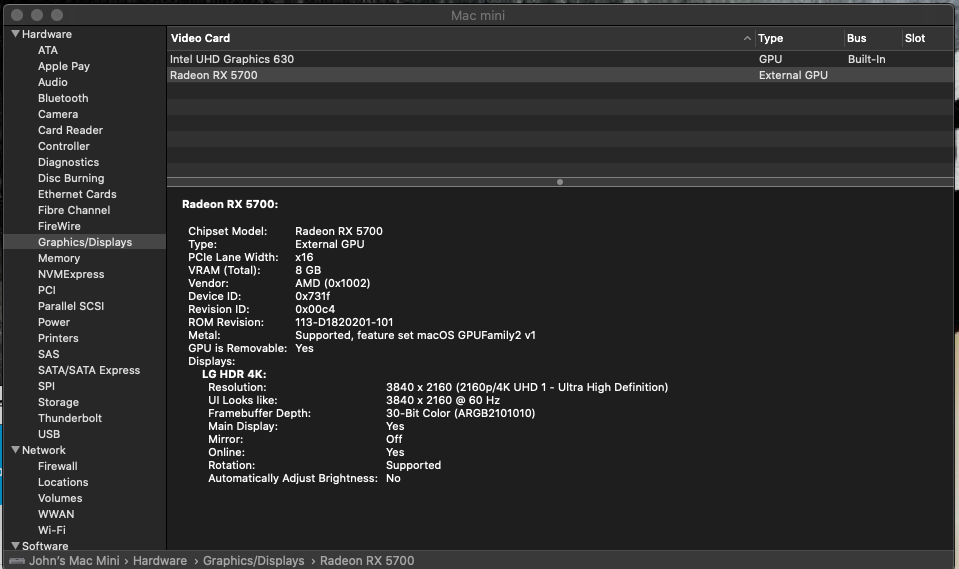Select SPI in the sidebar
Screen dimensions: 959x569
(x=46, y=386)
